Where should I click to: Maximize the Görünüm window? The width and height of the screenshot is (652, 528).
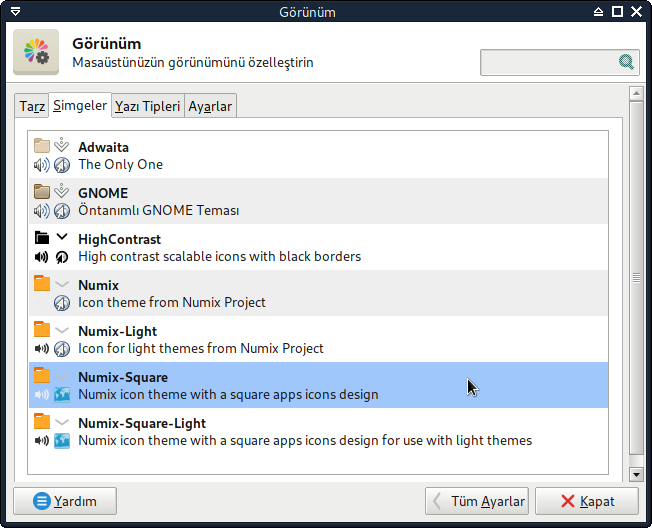click(x=617, y=12)
